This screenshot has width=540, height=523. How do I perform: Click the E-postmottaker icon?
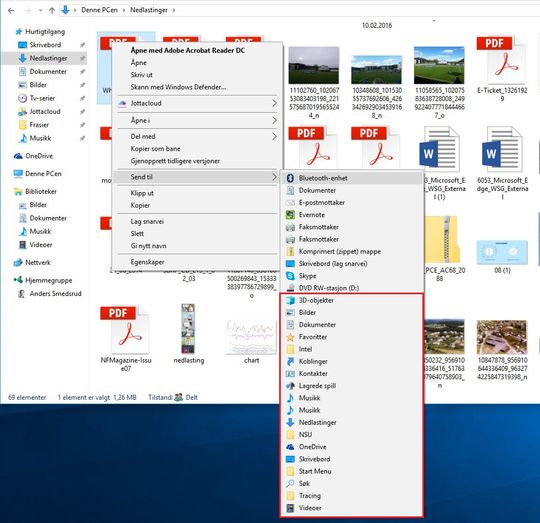point(290,202)
